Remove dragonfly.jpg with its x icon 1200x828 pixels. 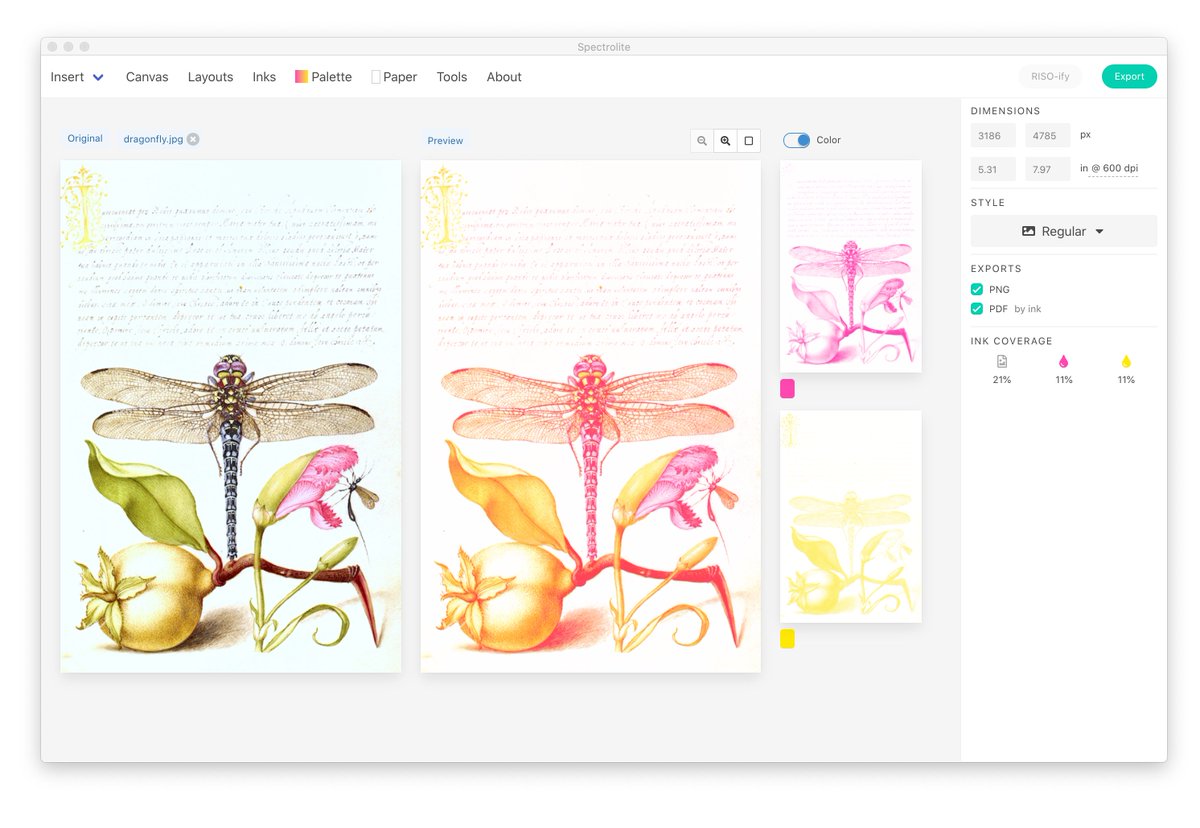193,139
